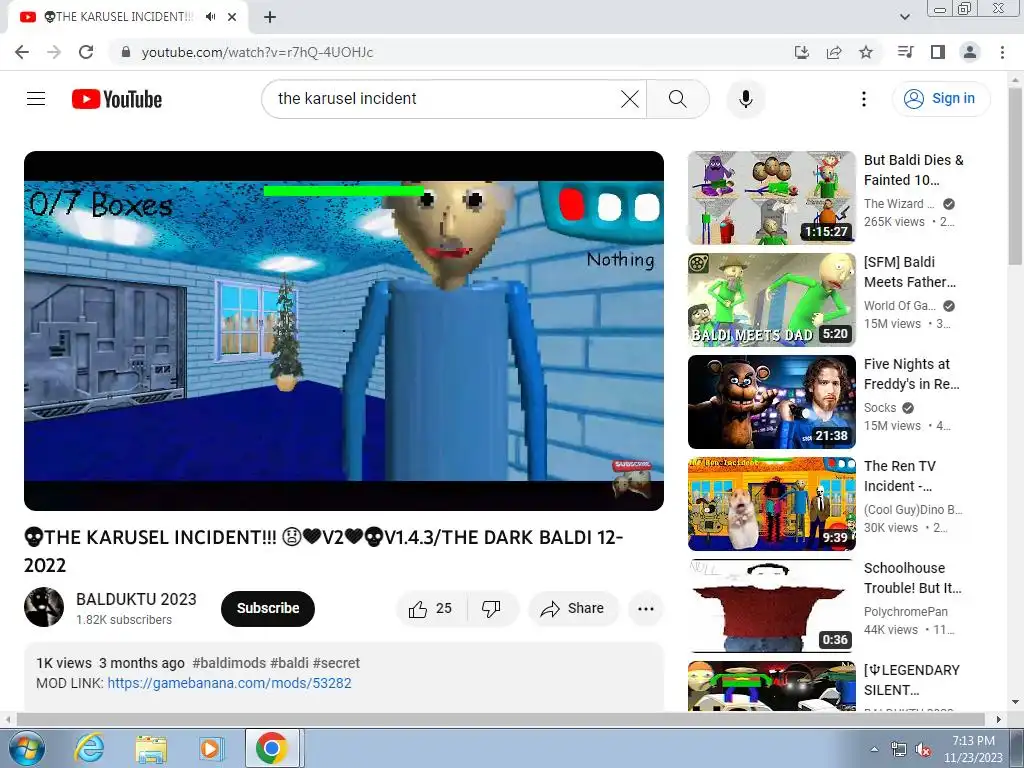
Task: Click The Wizard channel name
Action: click(x=899, y=204)
